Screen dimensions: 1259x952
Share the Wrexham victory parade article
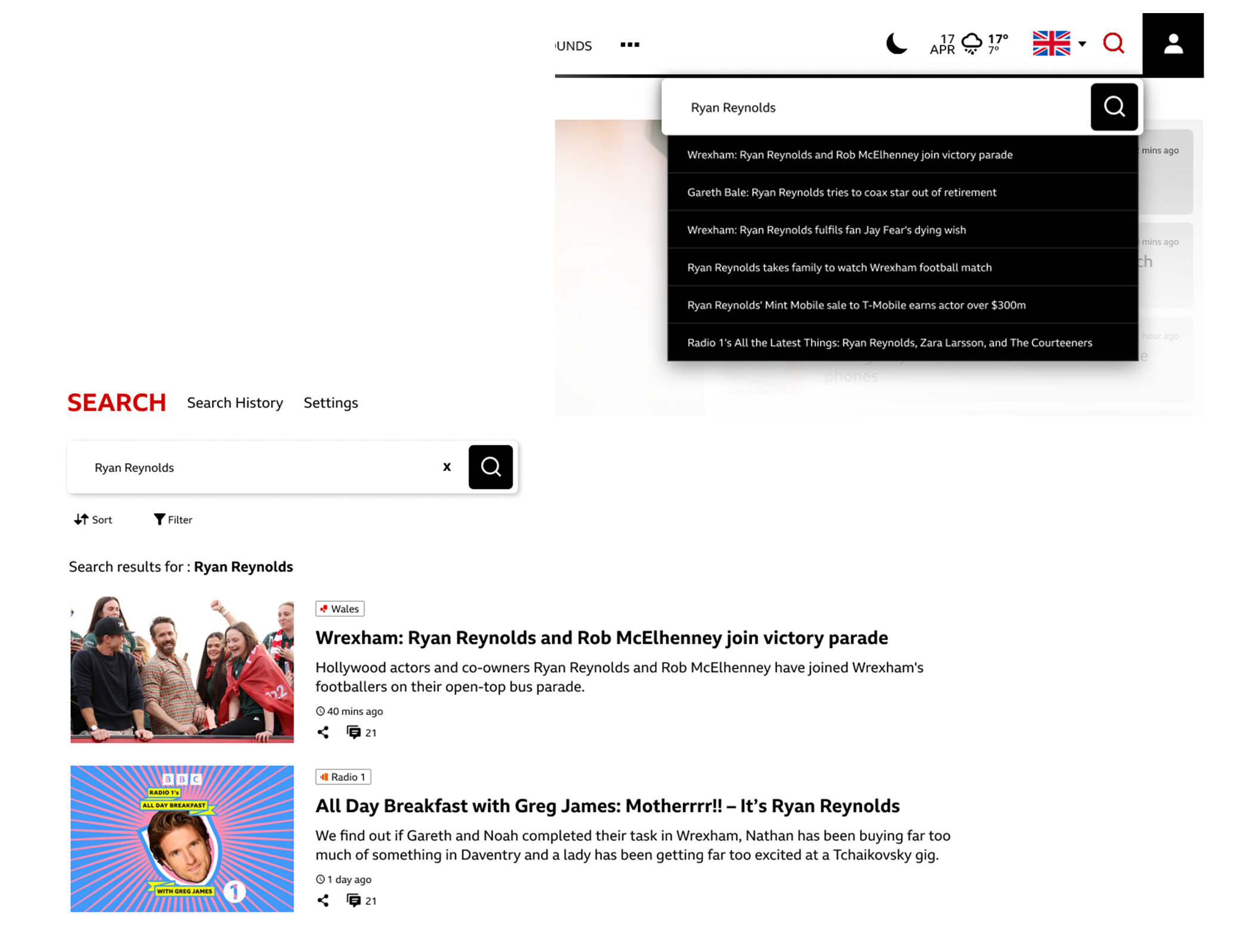click(323, 733)
